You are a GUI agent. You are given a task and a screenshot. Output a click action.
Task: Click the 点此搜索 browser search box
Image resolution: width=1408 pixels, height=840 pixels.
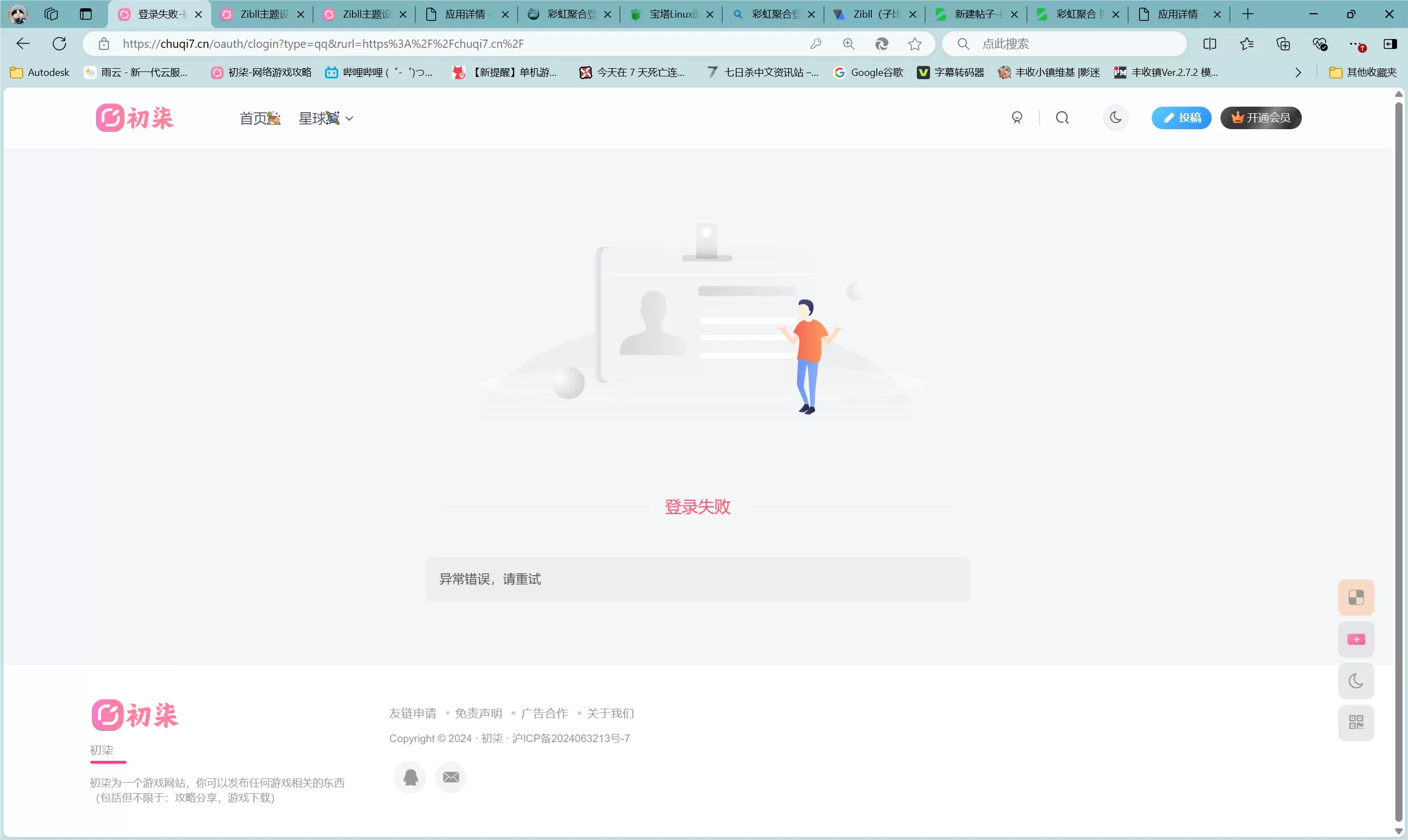pyautogui.click(x=1064, y=43)
